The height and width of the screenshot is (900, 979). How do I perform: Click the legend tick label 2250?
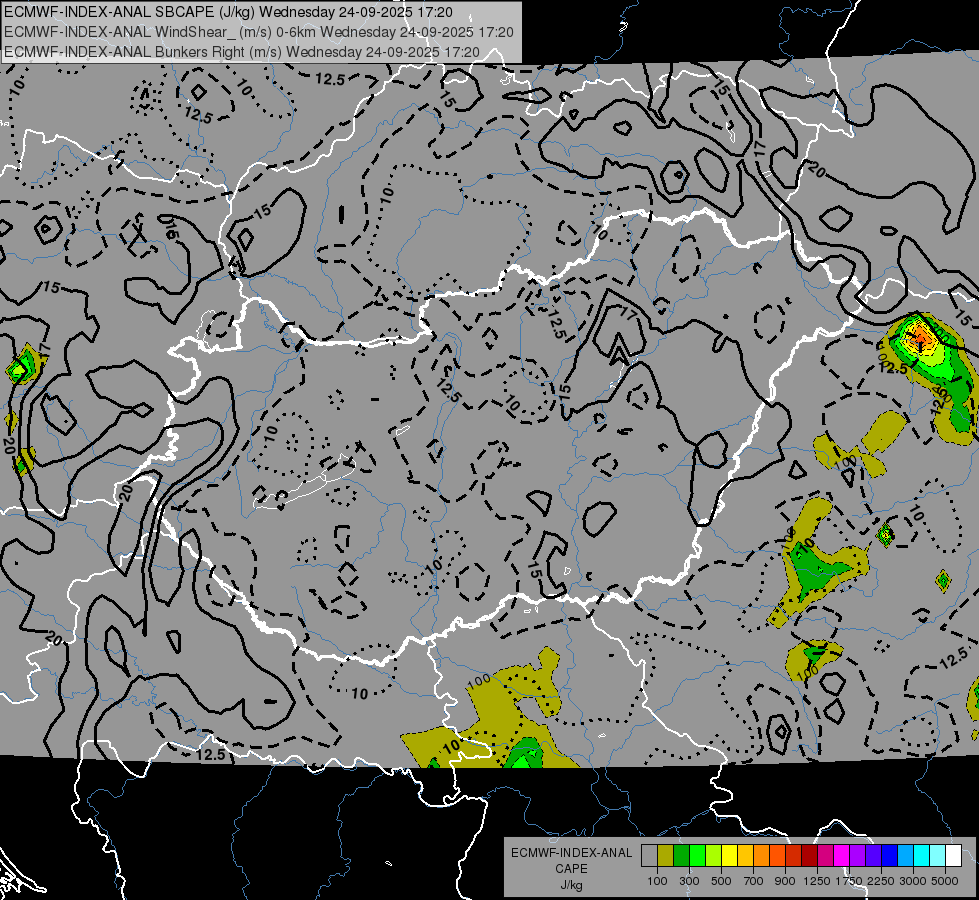[881, 881]
